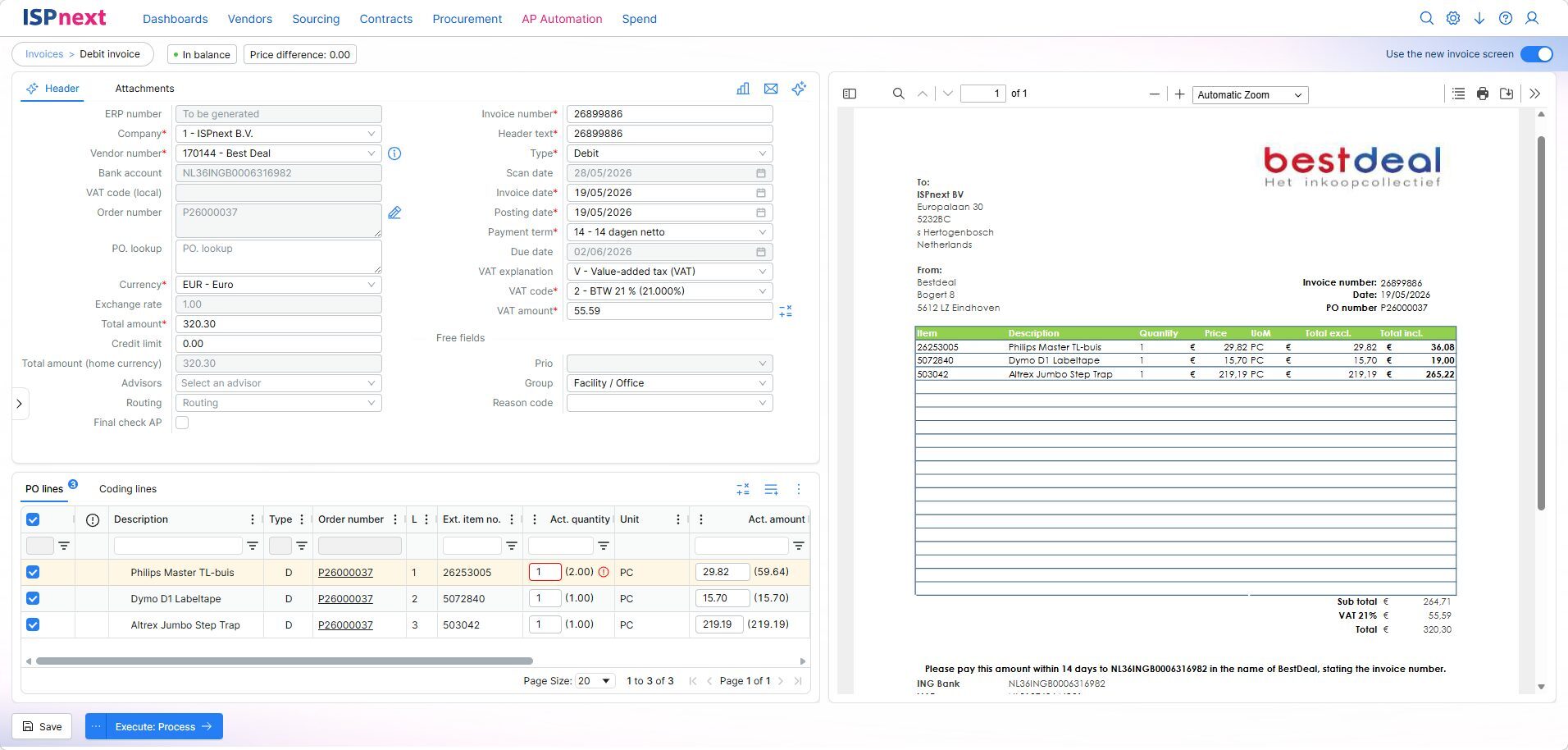Viewport: 1568px width, 750px height.
Task: Open more PDF tools double-chevron
Action: (x=1535, y=94)
